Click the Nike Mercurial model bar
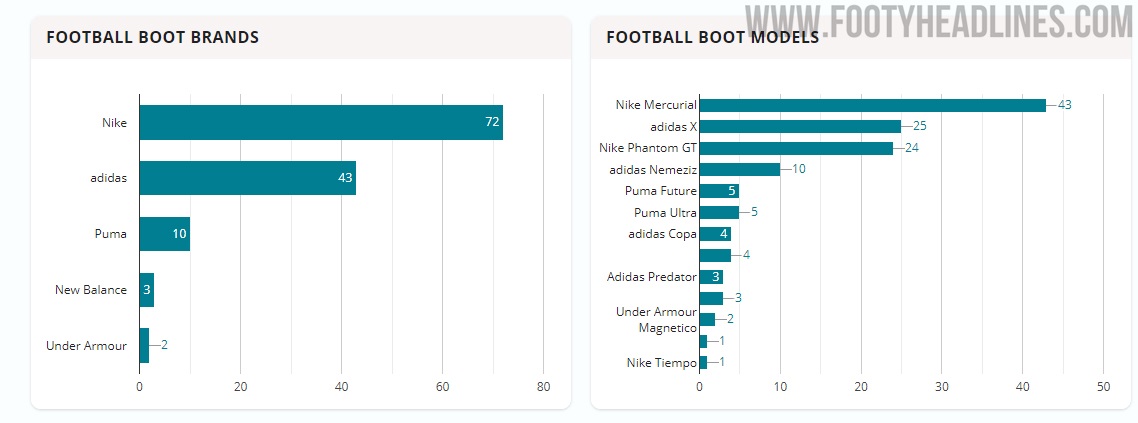 pyautogui.click(x=872, y=105)
